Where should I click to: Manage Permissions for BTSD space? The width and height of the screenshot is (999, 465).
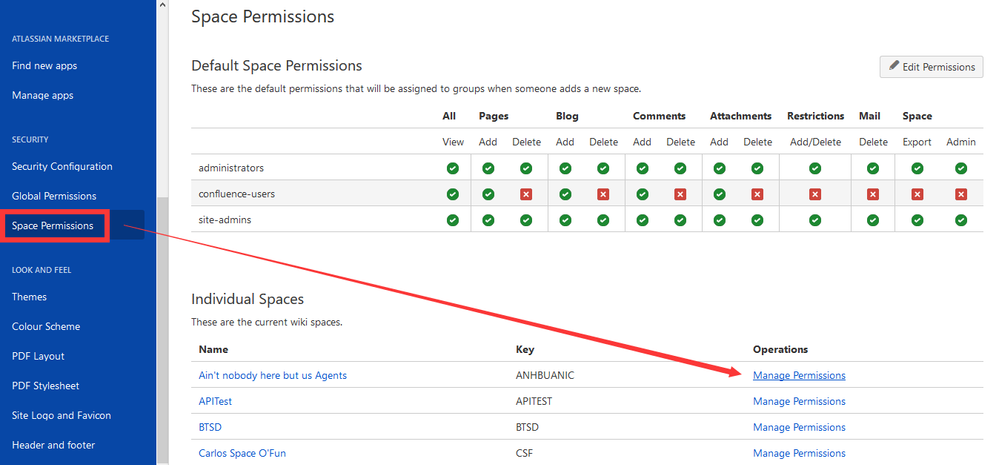click(x=799, y=427)
